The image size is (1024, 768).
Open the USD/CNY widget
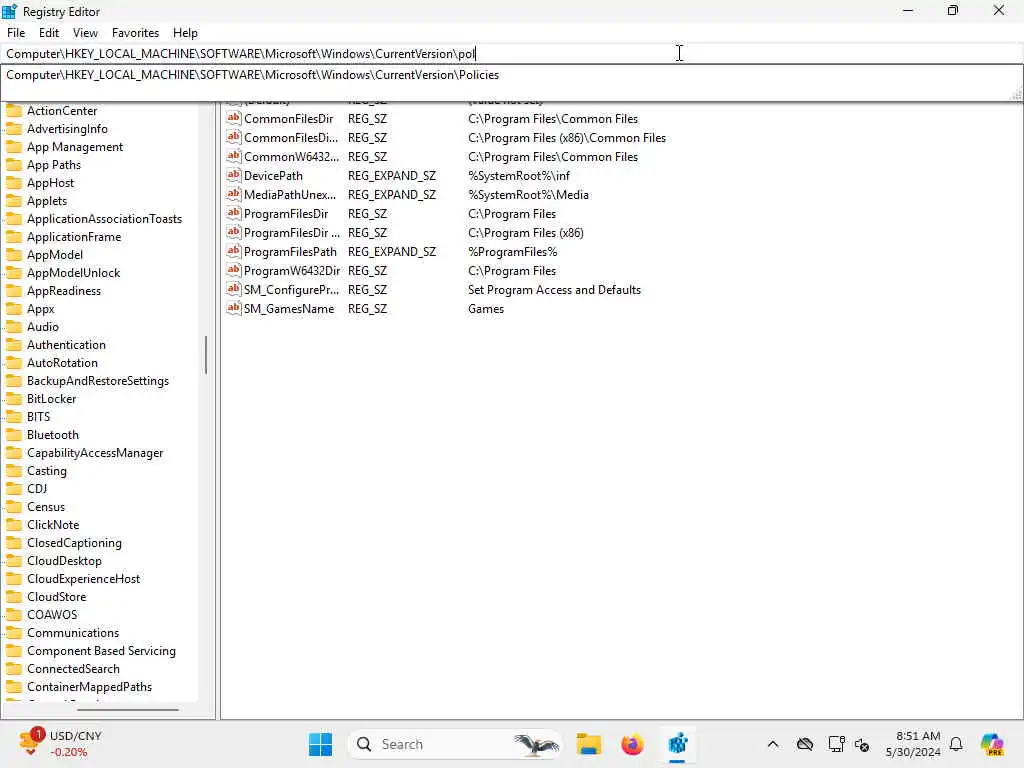[x=61, y=744]
